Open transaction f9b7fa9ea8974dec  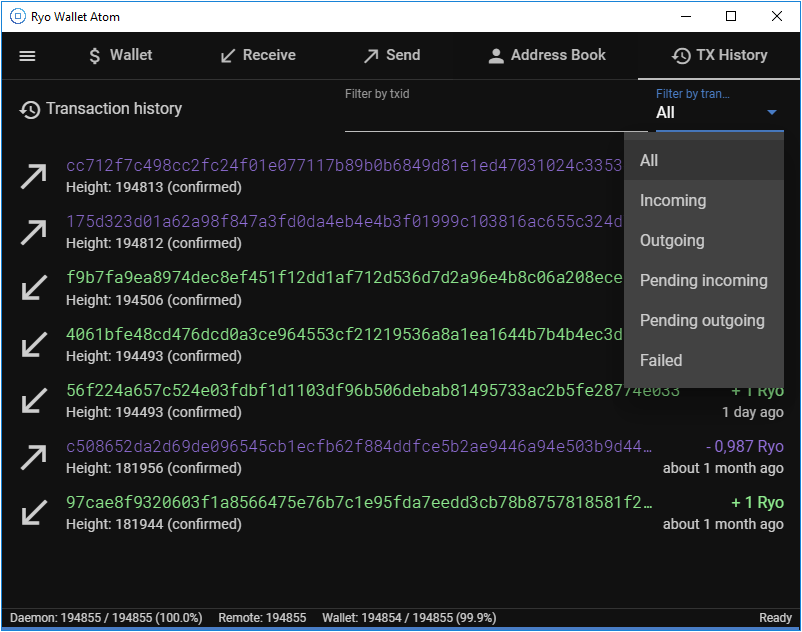[344, 277]
